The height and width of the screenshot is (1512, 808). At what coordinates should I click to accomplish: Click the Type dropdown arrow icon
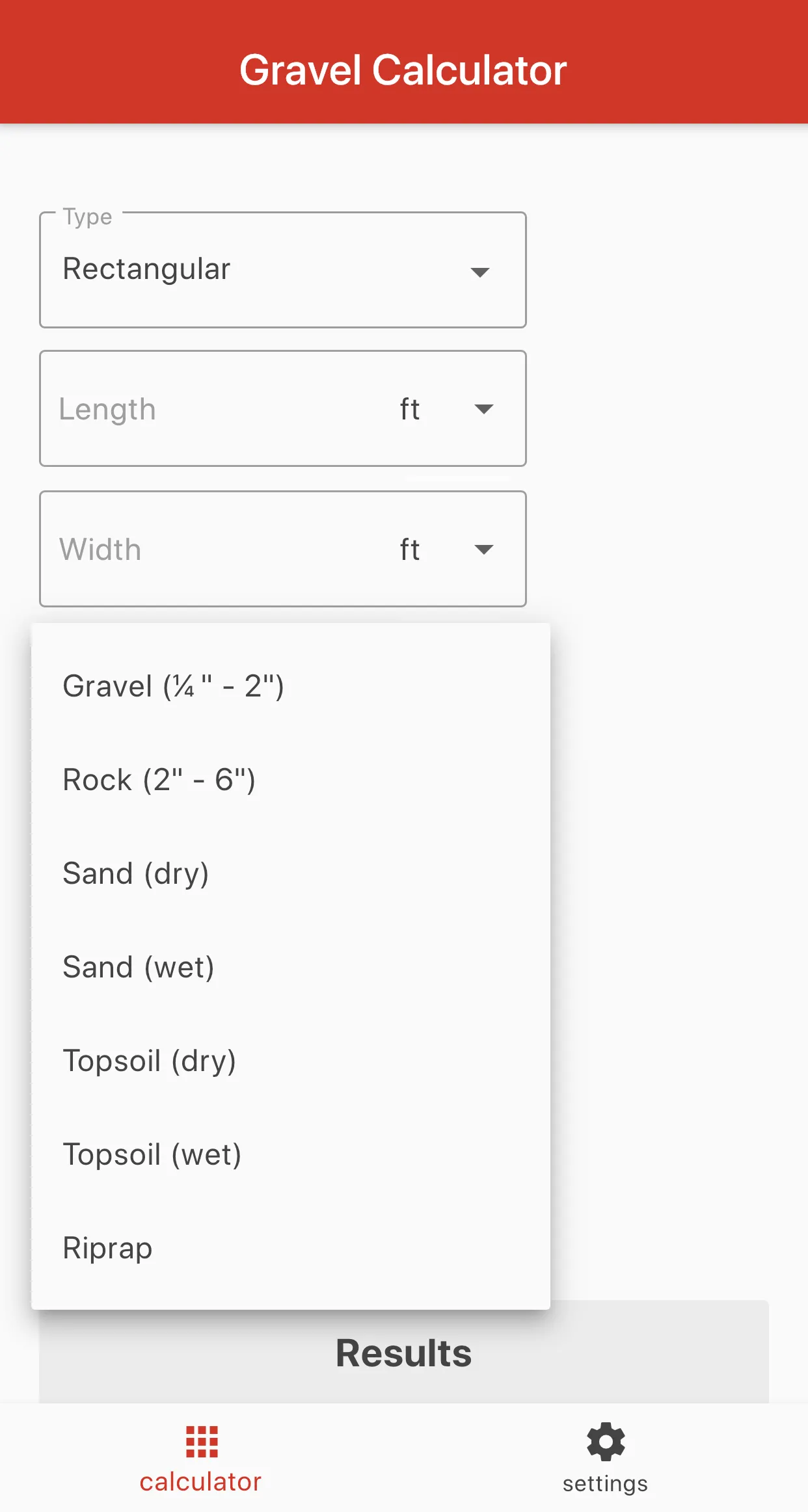[x=480, y=272]
